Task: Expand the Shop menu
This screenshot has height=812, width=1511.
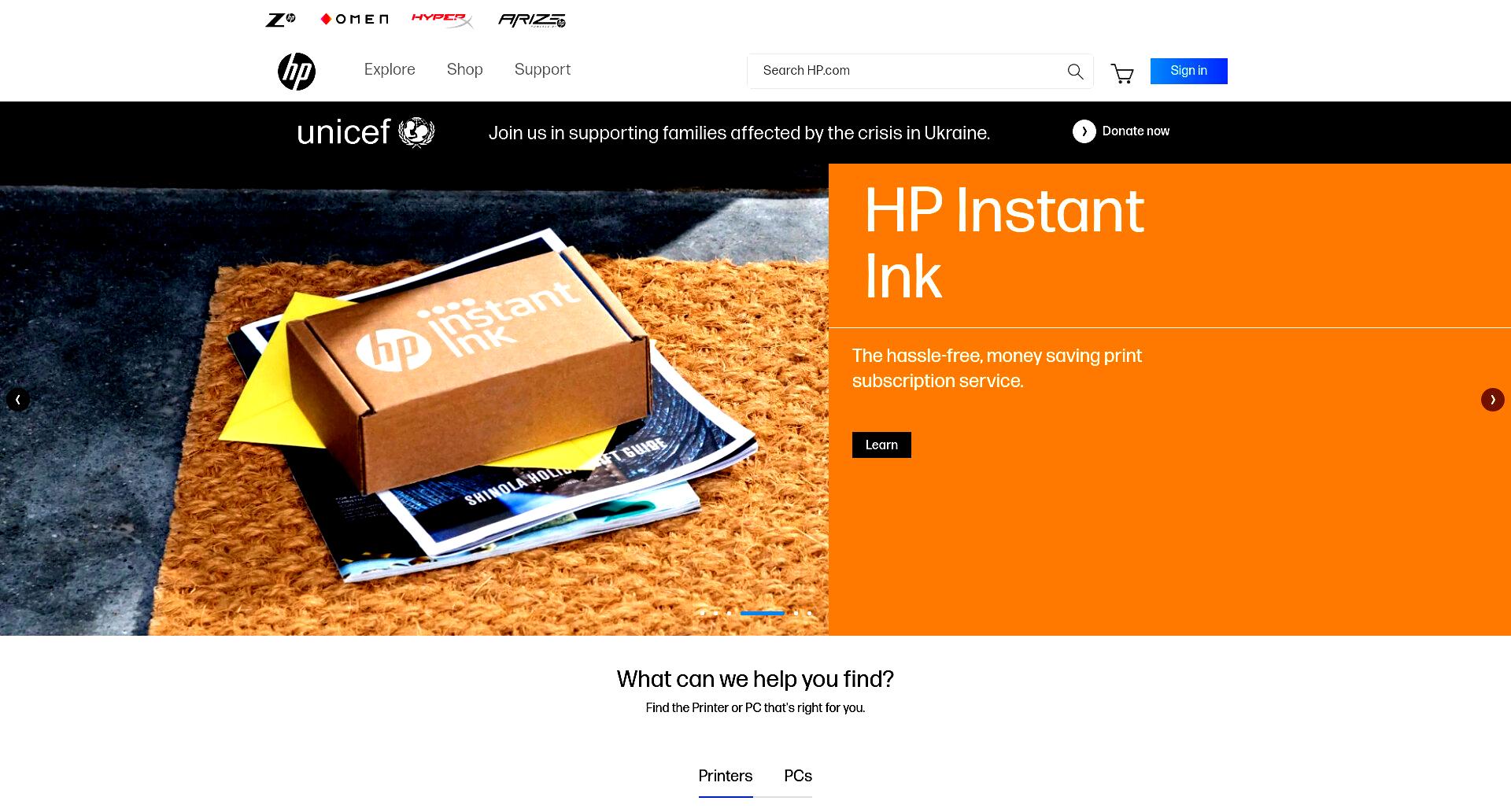Action: (464, 69)
